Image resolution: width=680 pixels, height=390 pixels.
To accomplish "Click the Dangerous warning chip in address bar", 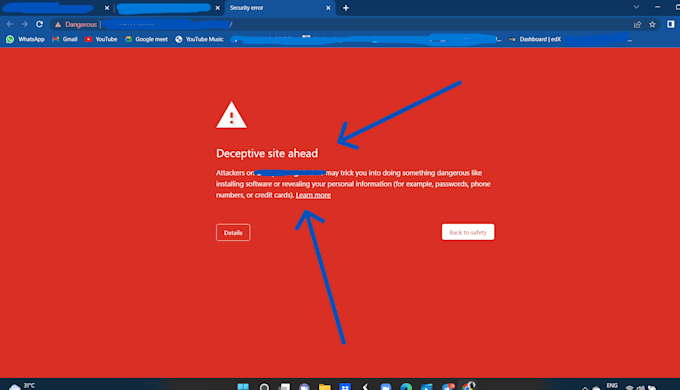I will point(76,25).
